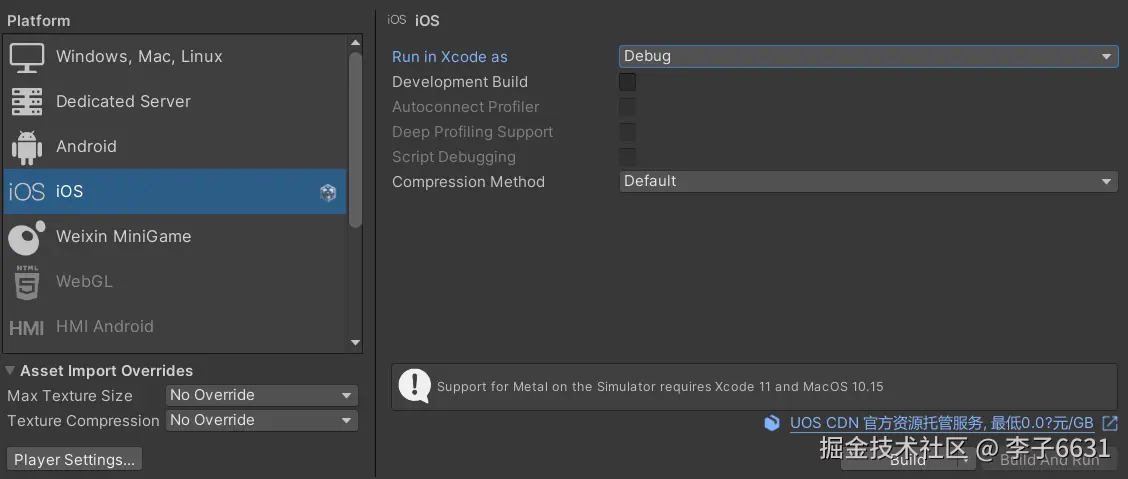Click the Weixin MiniGame platform icon
The width and height of the screenshot is (1128, 479).
point(27,237)
